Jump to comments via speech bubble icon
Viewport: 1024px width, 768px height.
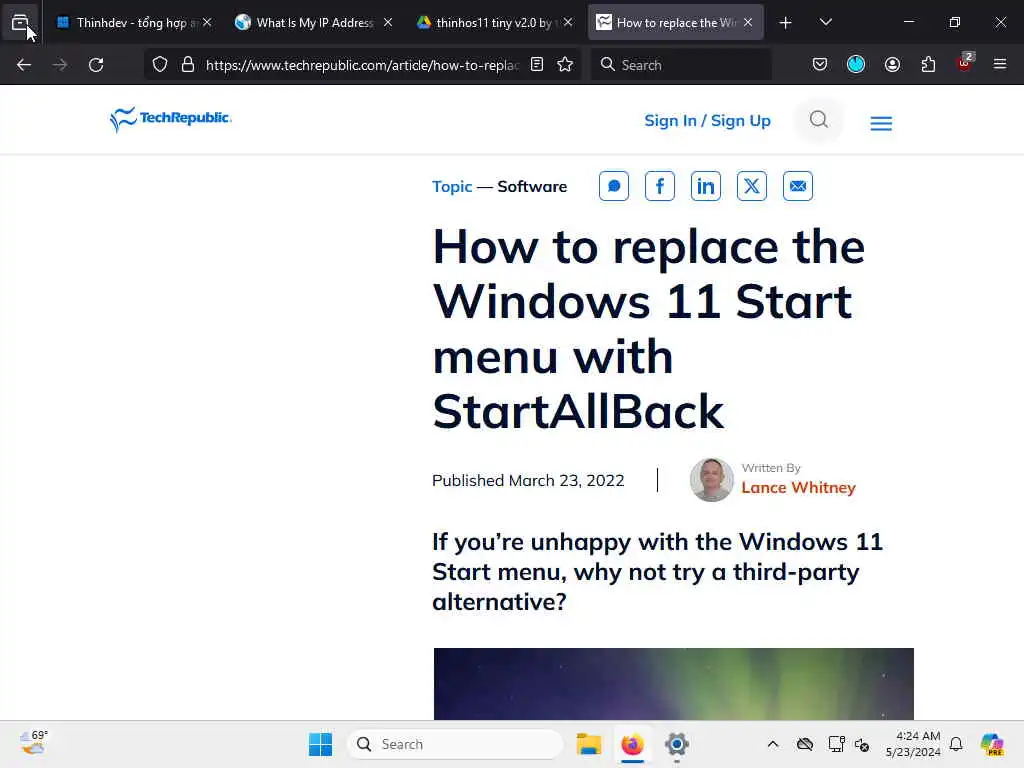614,186
